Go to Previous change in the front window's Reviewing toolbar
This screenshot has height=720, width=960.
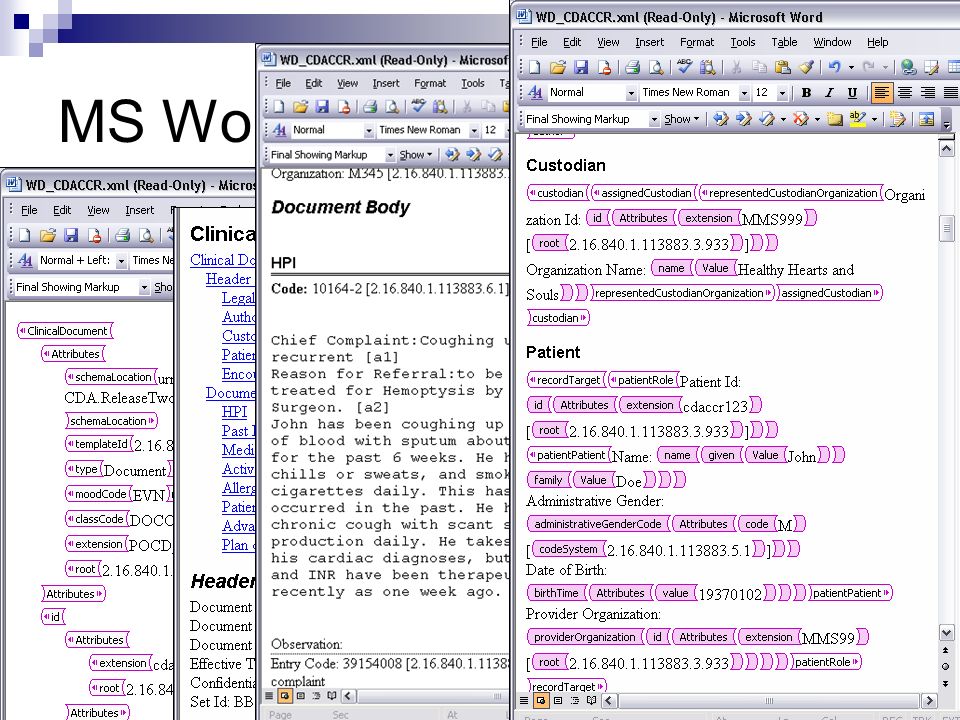point(721,119)
